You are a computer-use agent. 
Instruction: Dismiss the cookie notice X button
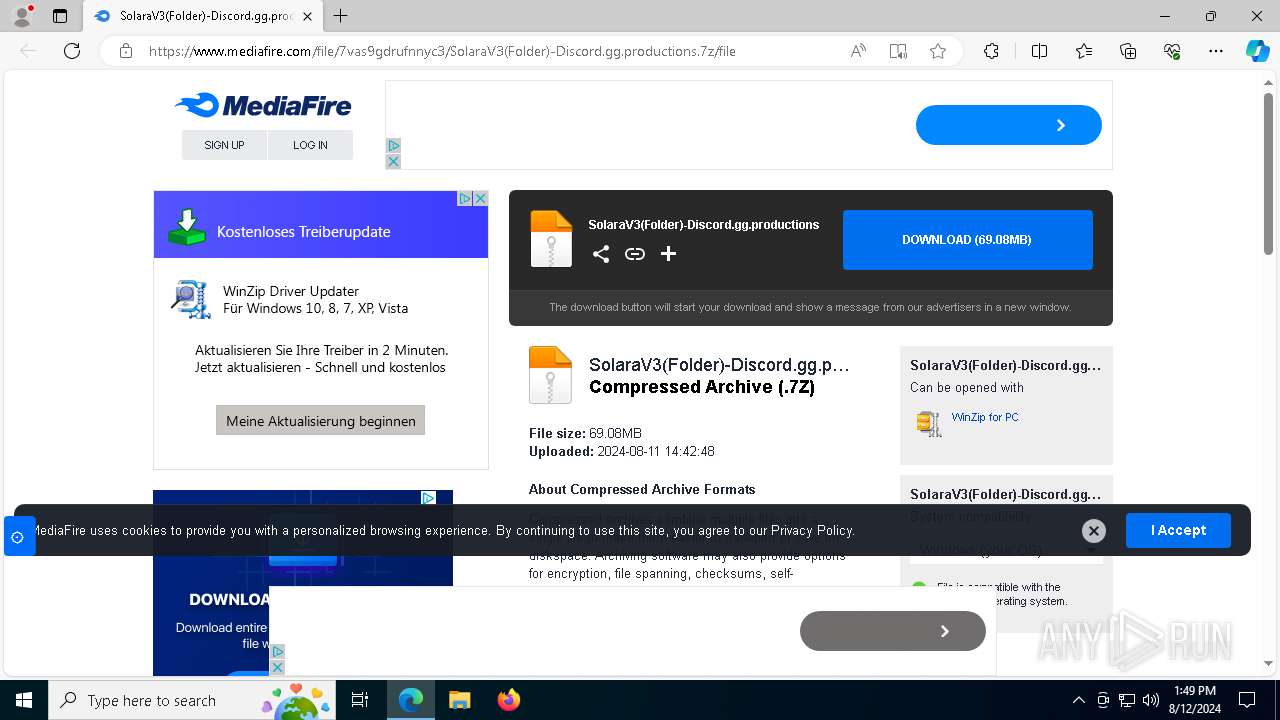point(1094,531)
